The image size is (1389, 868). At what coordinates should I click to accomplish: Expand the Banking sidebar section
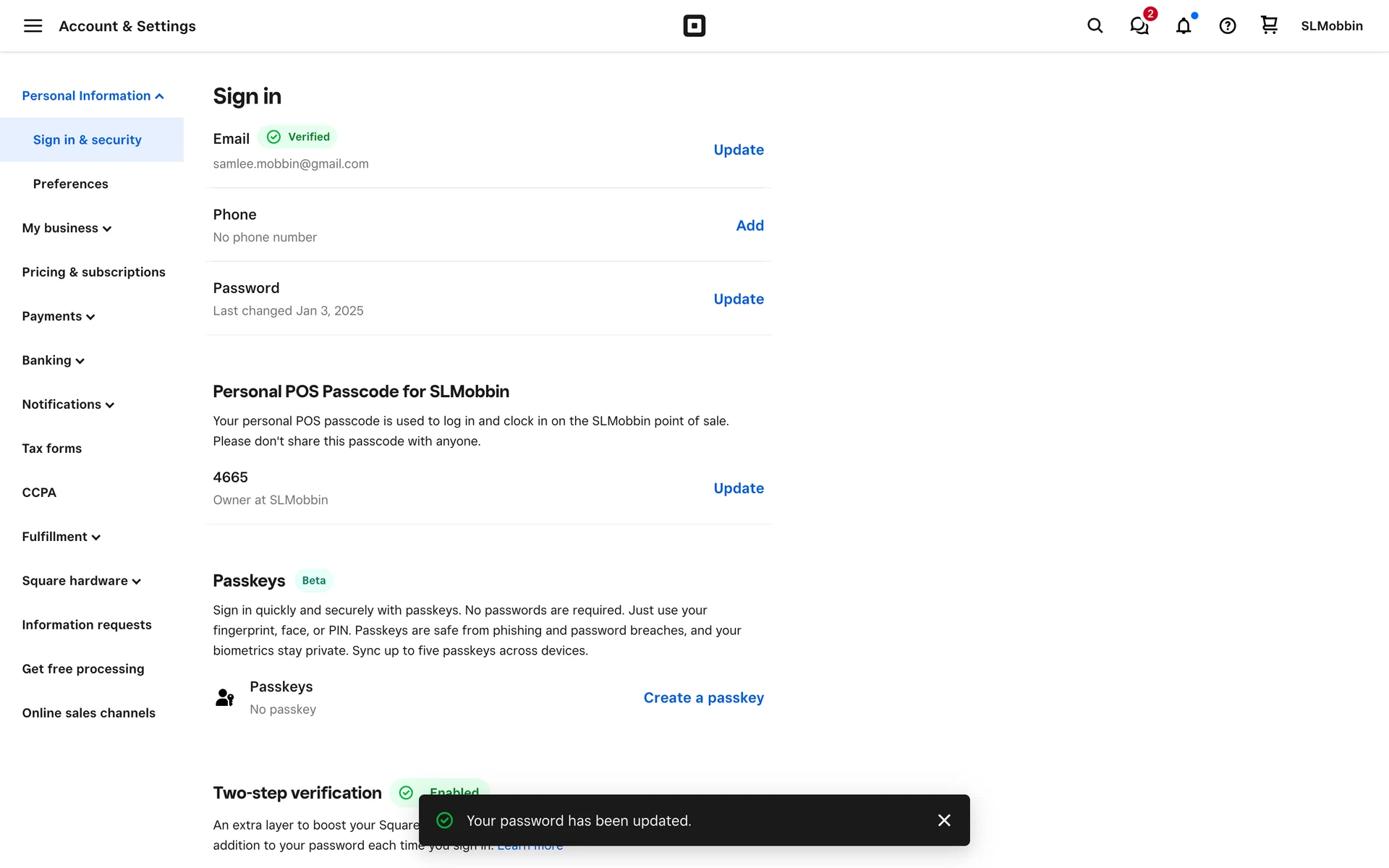pyautogui.click(x=53, y=360)
